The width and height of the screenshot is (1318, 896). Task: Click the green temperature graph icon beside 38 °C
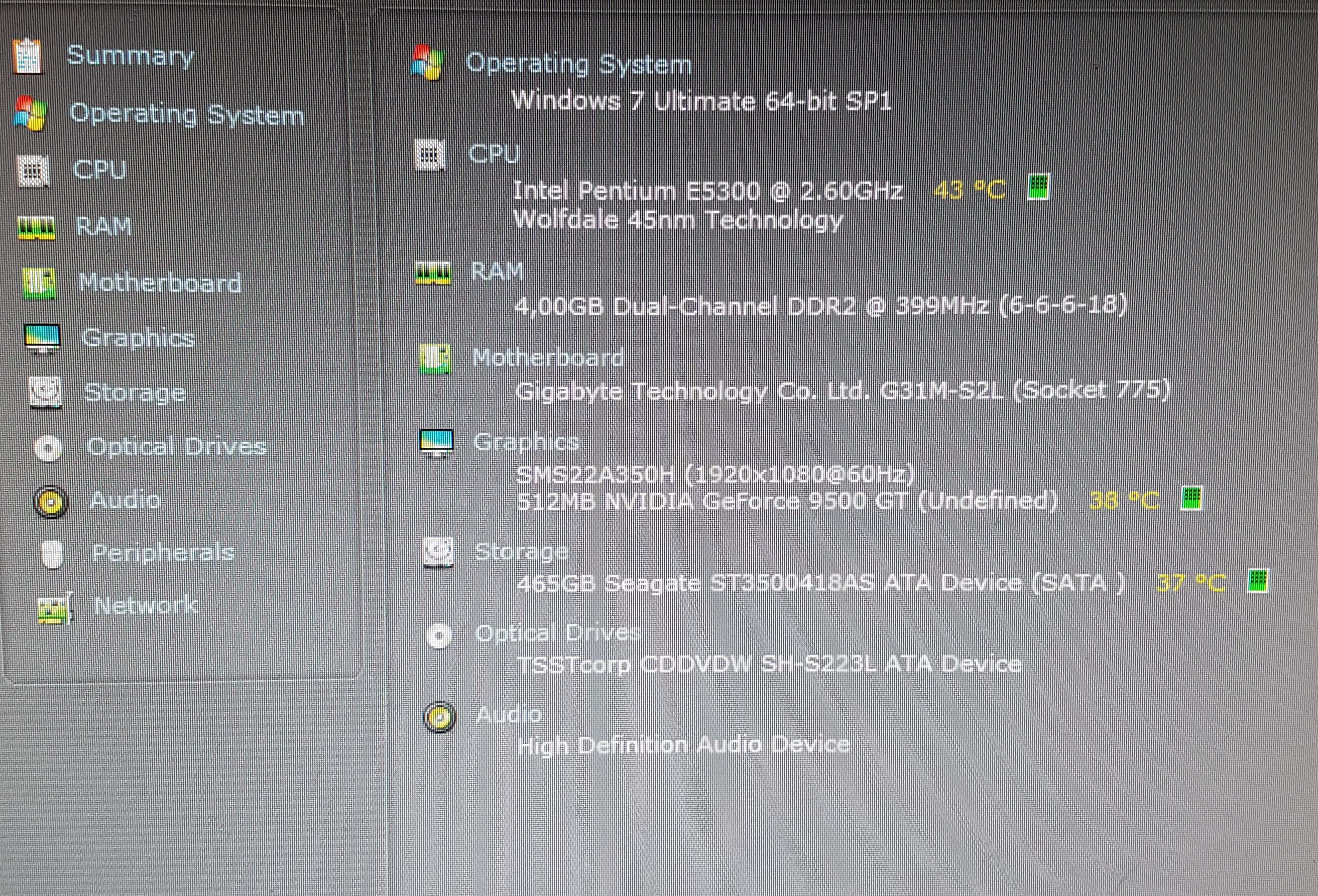pyautogui.click(x=1191, y=499)
